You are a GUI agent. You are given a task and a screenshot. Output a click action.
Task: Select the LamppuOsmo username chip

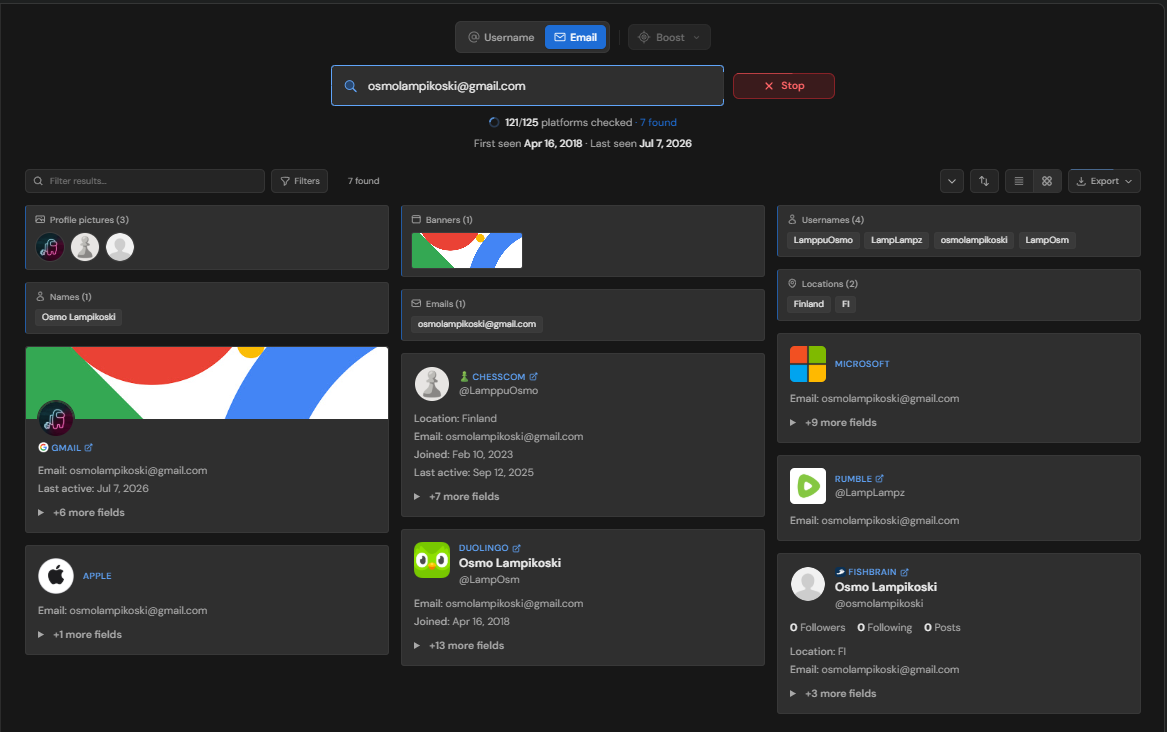pyautogui.click(x=822, y=240)
